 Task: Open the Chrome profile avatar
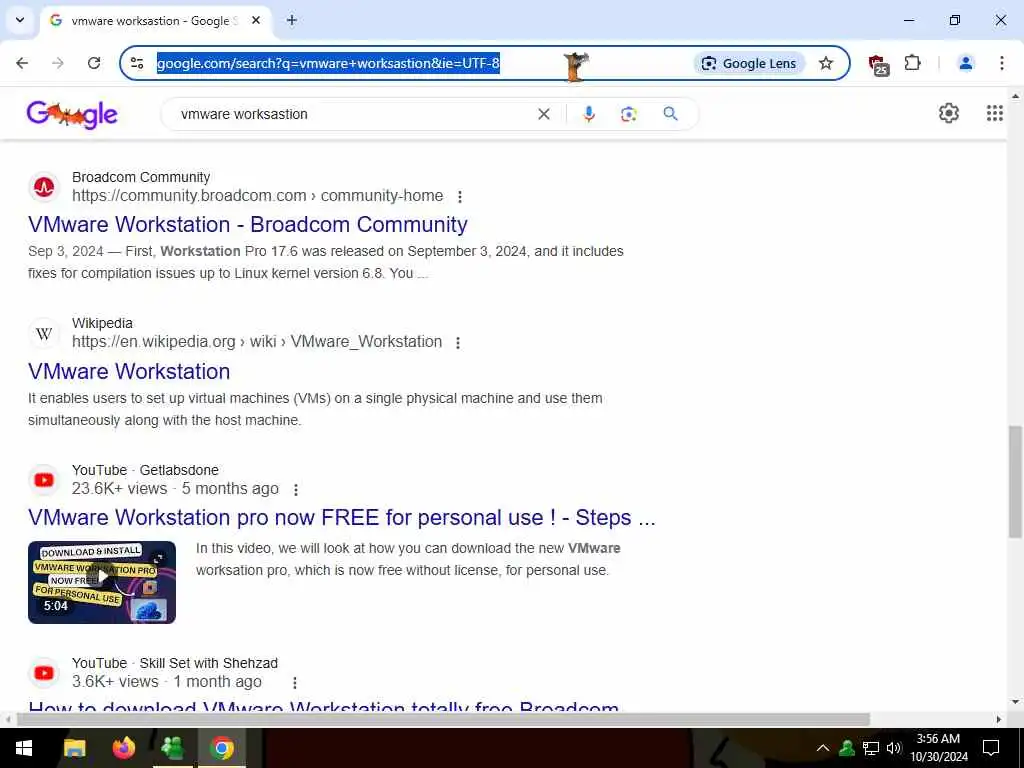click(965, 63)
